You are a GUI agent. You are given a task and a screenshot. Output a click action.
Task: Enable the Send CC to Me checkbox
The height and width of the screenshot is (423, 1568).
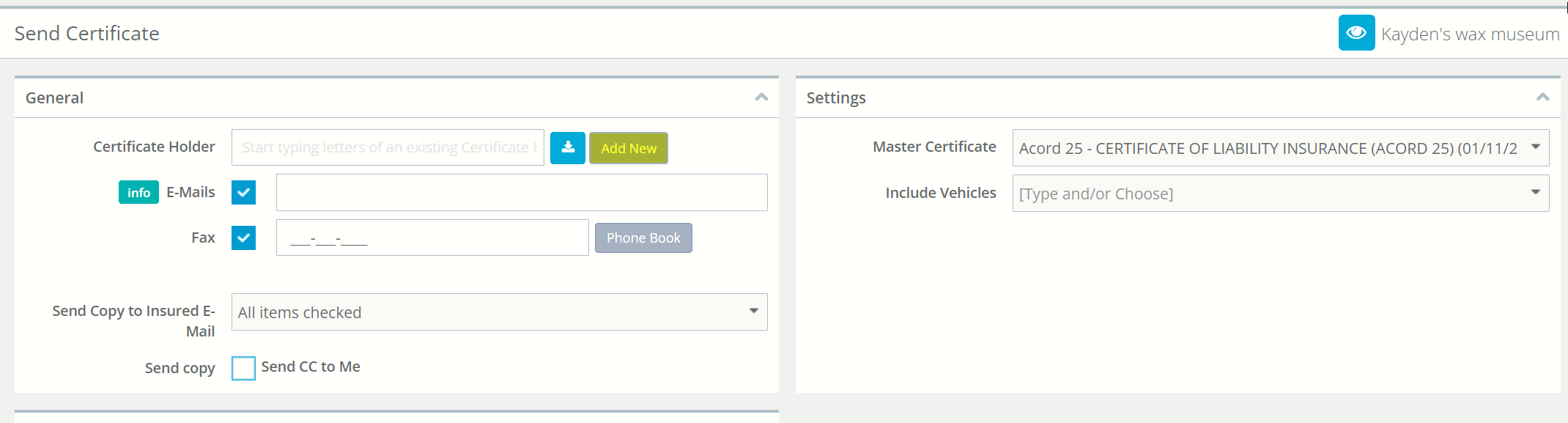click(243, 368)
